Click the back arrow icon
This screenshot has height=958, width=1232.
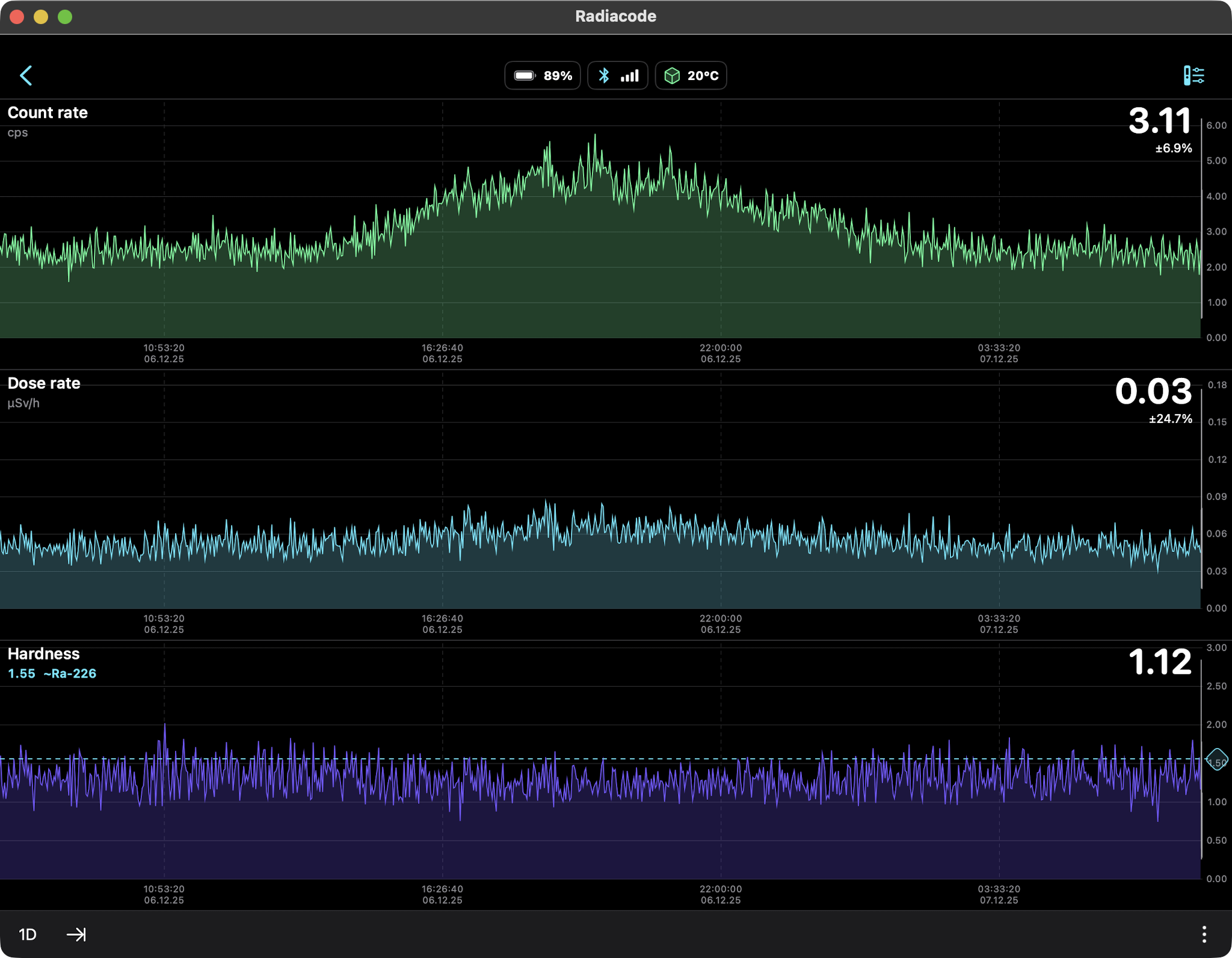click(x=26, y=76)
